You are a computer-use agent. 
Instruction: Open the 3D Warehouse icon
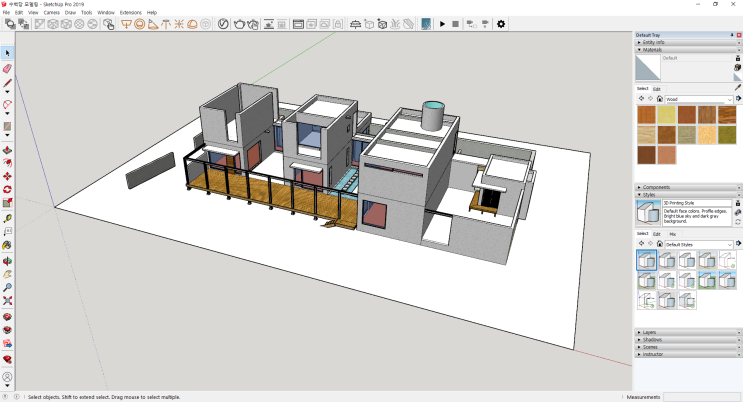(7, 317)
